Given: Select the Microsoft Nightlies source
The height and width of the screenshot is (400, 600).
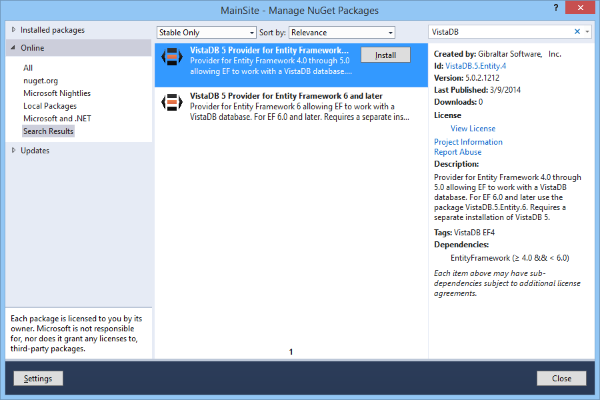Looking at the screenshot, I should (57, 93).
